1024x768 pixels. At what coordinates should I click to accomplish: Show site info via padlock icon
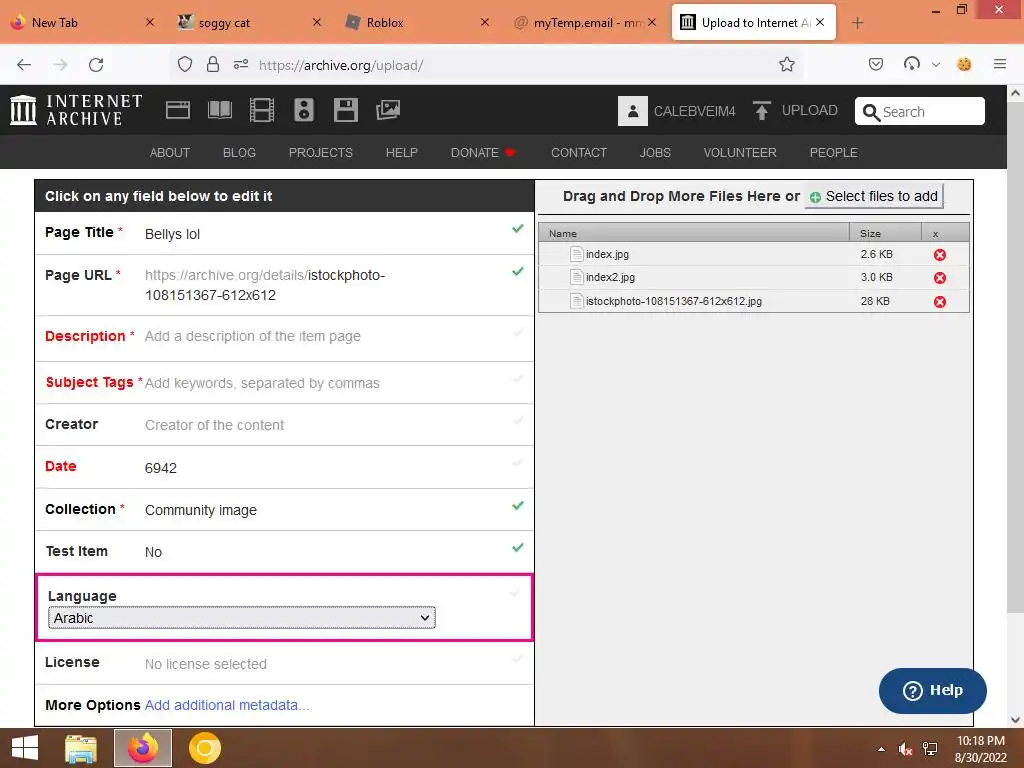pyautogui.click(x=213, y=64)
